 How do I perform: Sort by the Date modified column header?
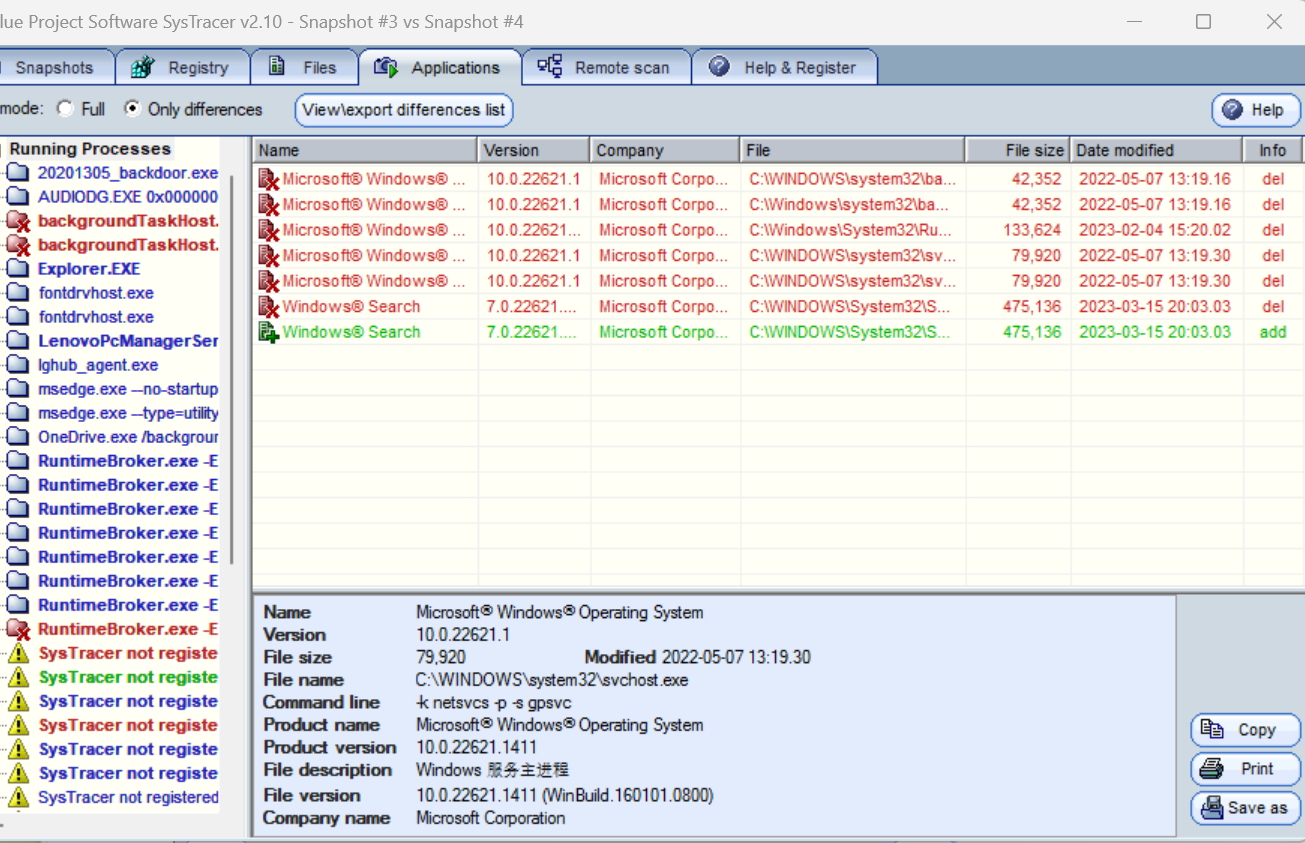[1157, 150]
